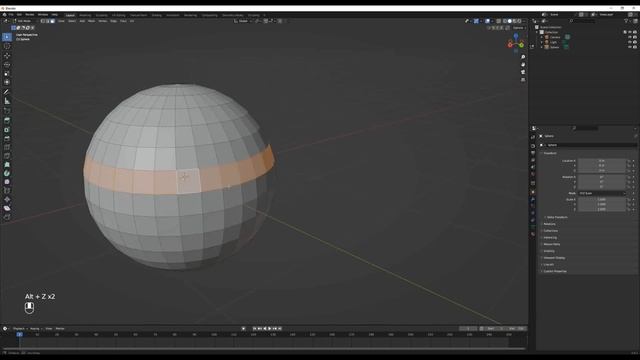Expand the Motion Paths panel
The image size is (640, 360).
pyautogui.click(x=551, y=244)
